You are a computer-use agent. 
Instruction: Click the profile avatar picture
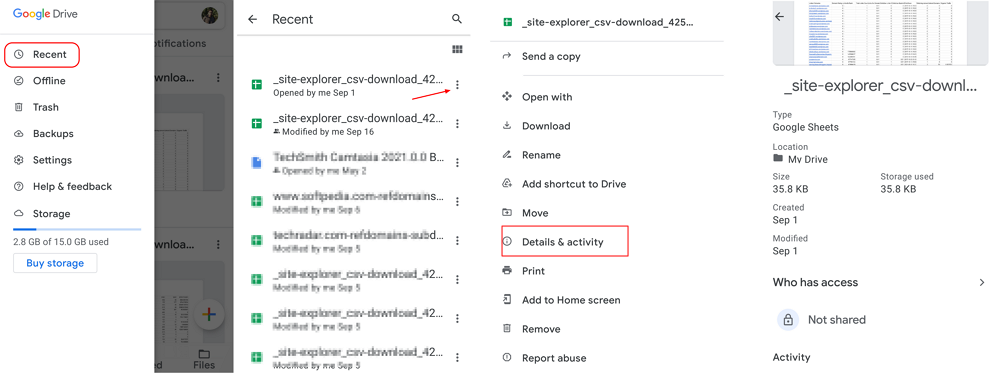[209, 15]
